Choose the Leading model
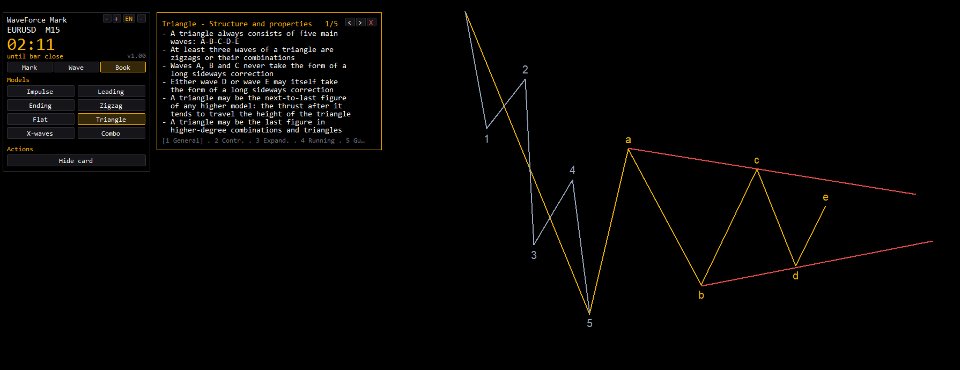960x370 pixels. [x=111, y=91]
